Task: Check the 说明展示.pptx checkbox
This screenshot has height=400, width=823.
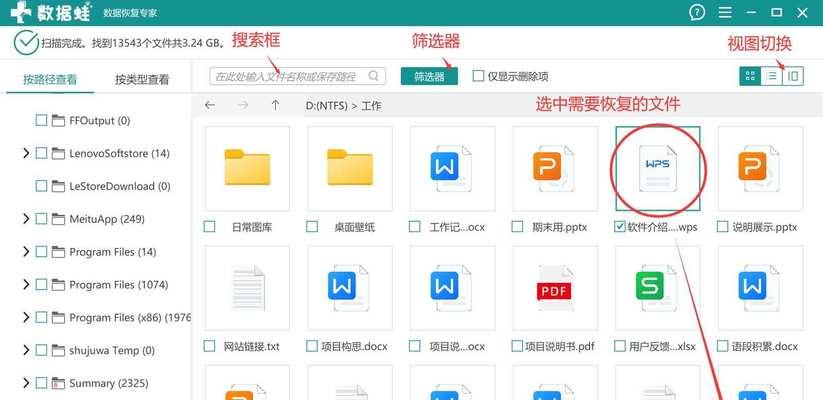Action: point(723,227)
